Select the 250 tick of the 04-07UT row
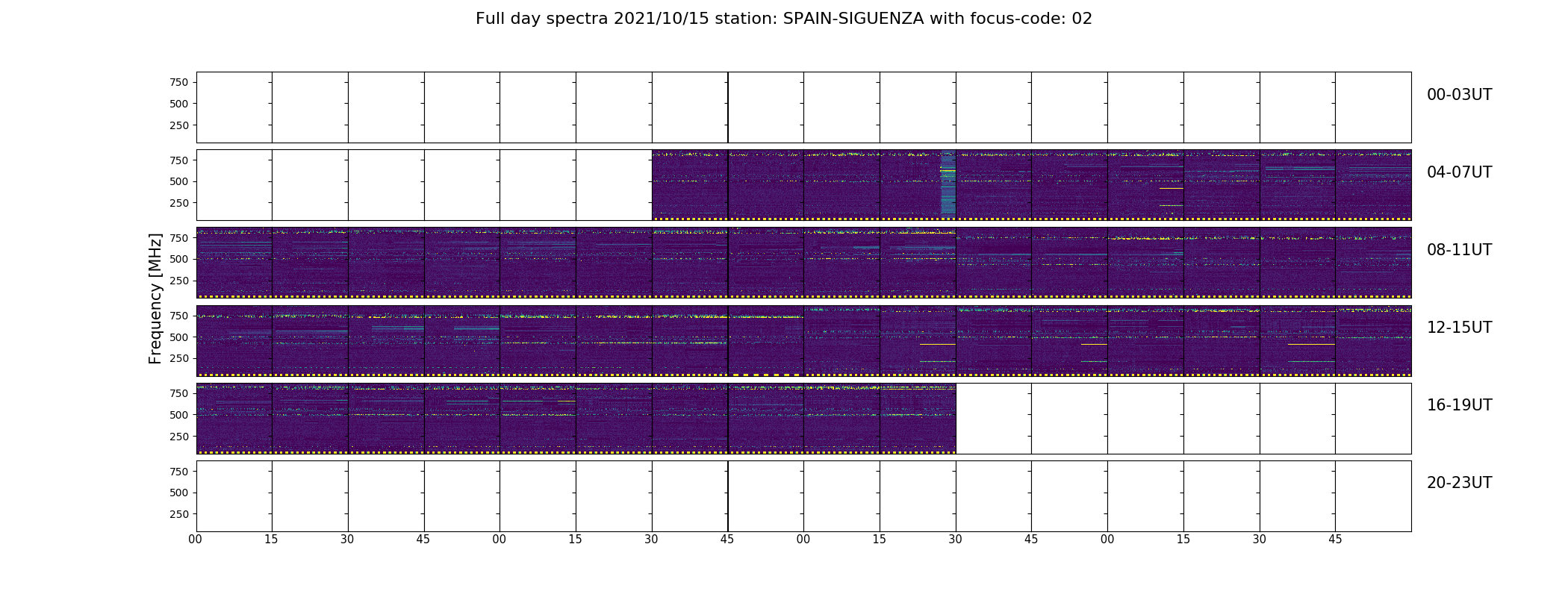 click(178, 203)
